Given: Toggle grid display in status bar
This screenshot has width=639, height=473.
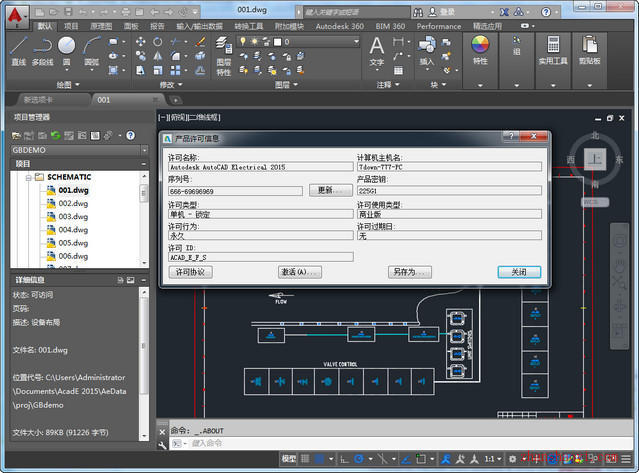Looking at the screenshot, I should pos(305,459).
